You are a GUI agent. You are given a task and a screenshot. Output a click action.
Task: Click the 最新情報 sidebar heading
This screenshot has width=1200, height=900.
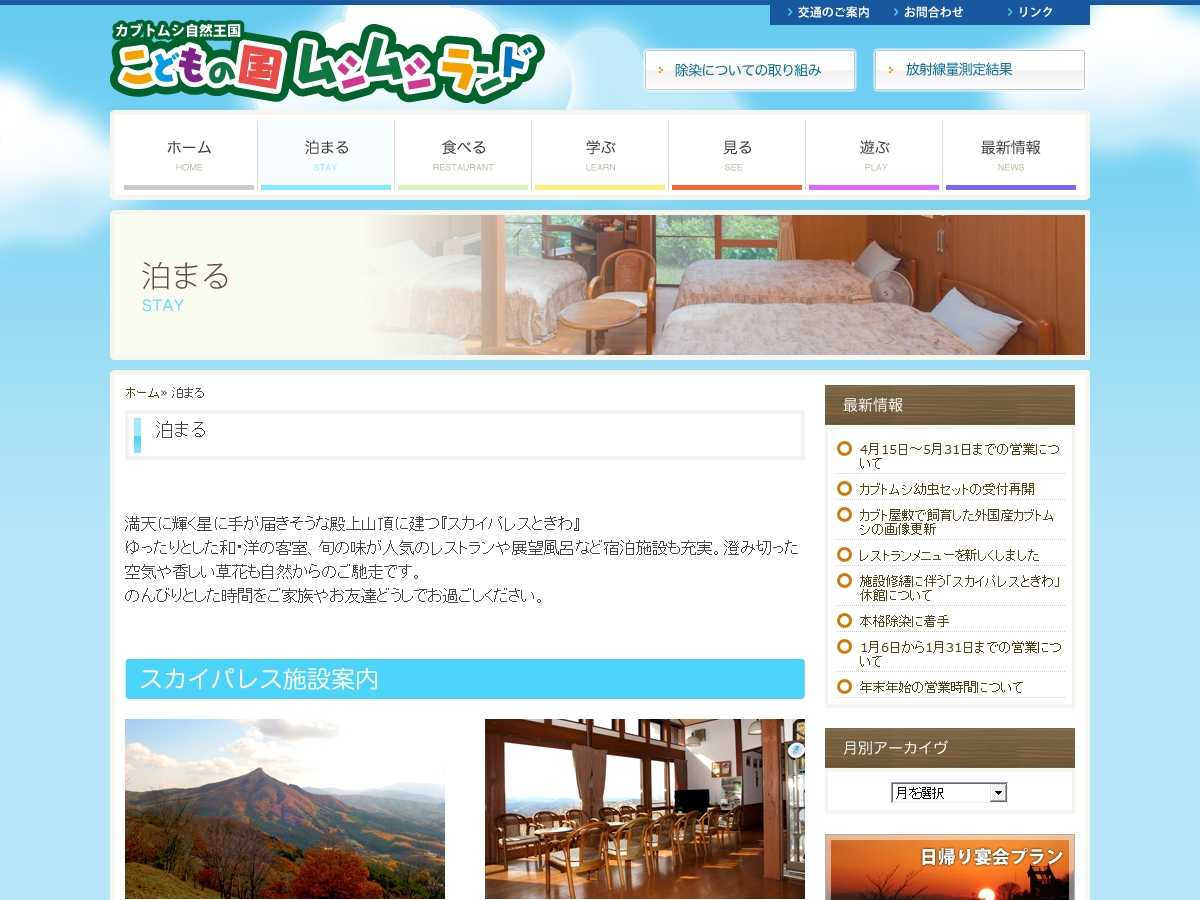950,405
